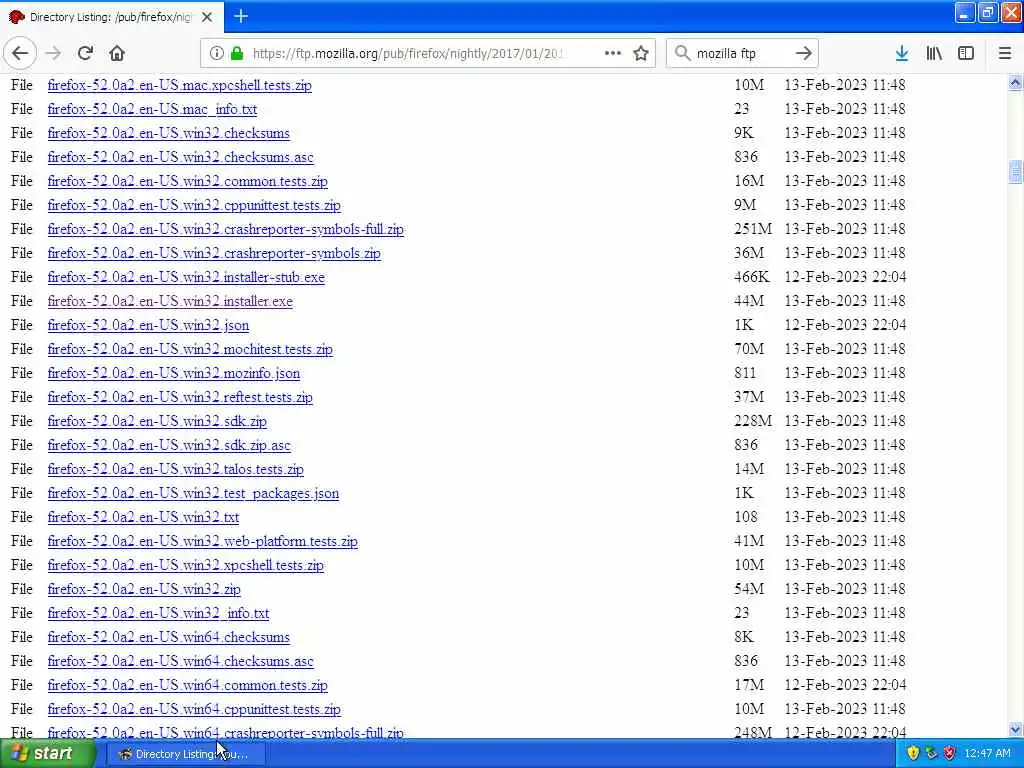Select the Directory Listing tab
Image resolution: width=1024 pixels, height=768 pixels.
[112, 17]
